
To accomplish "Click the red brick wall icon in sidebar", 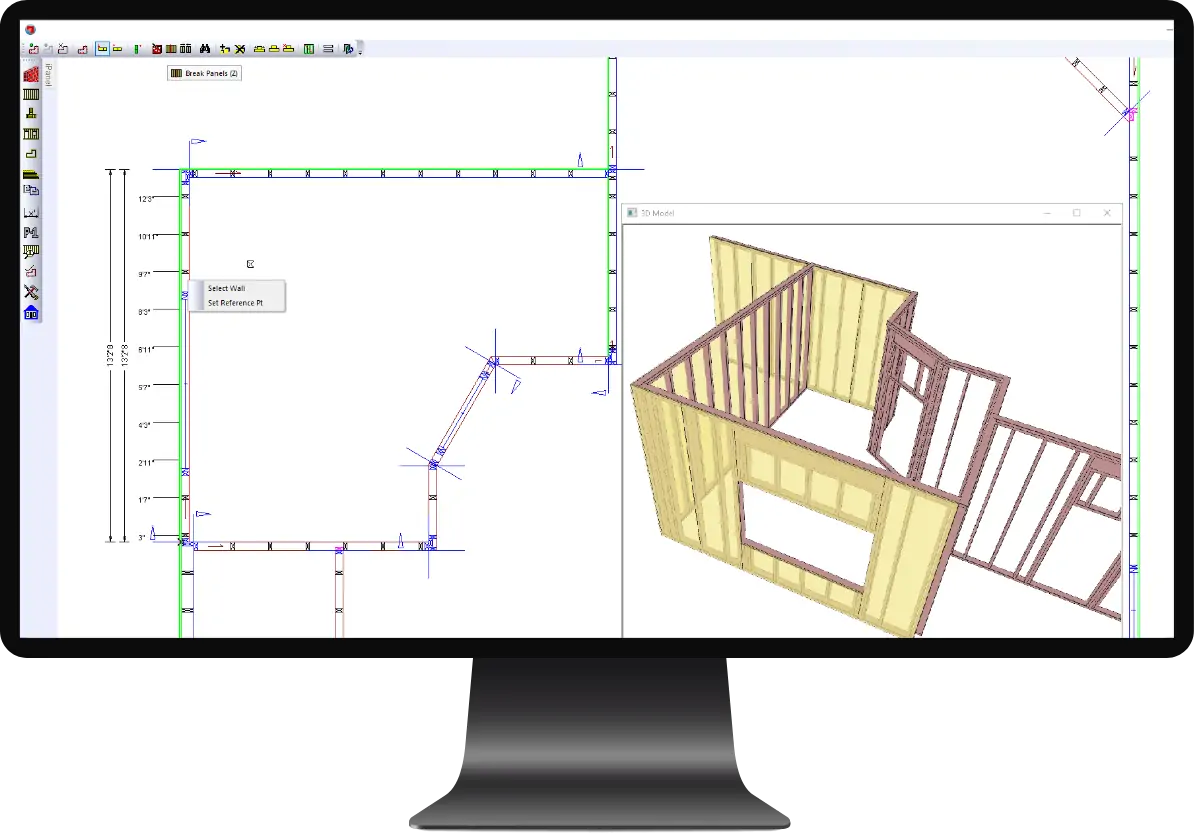I will (30, 75).
